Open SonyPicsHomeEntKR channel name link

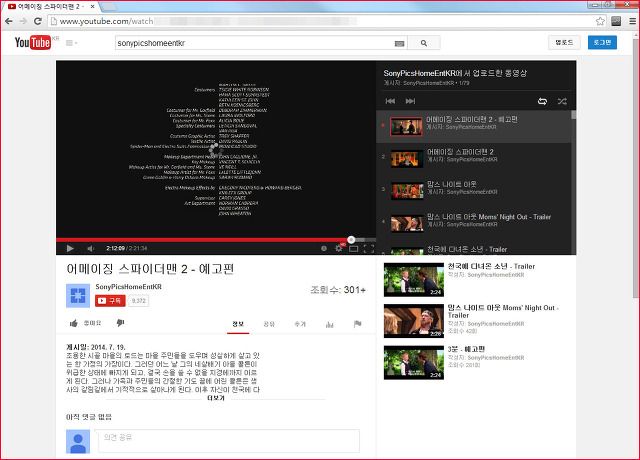pos(129,287)
